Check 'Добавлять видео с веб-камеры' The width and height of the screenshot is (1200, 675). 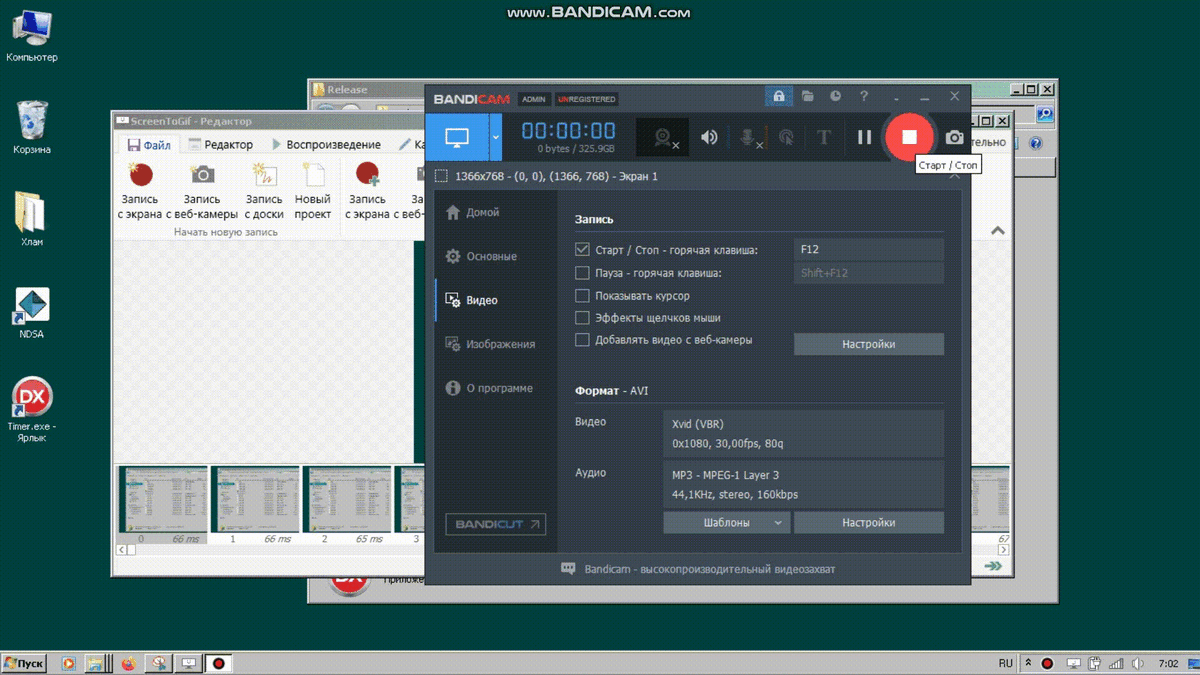pyautogui.click(x=581, y=339)
